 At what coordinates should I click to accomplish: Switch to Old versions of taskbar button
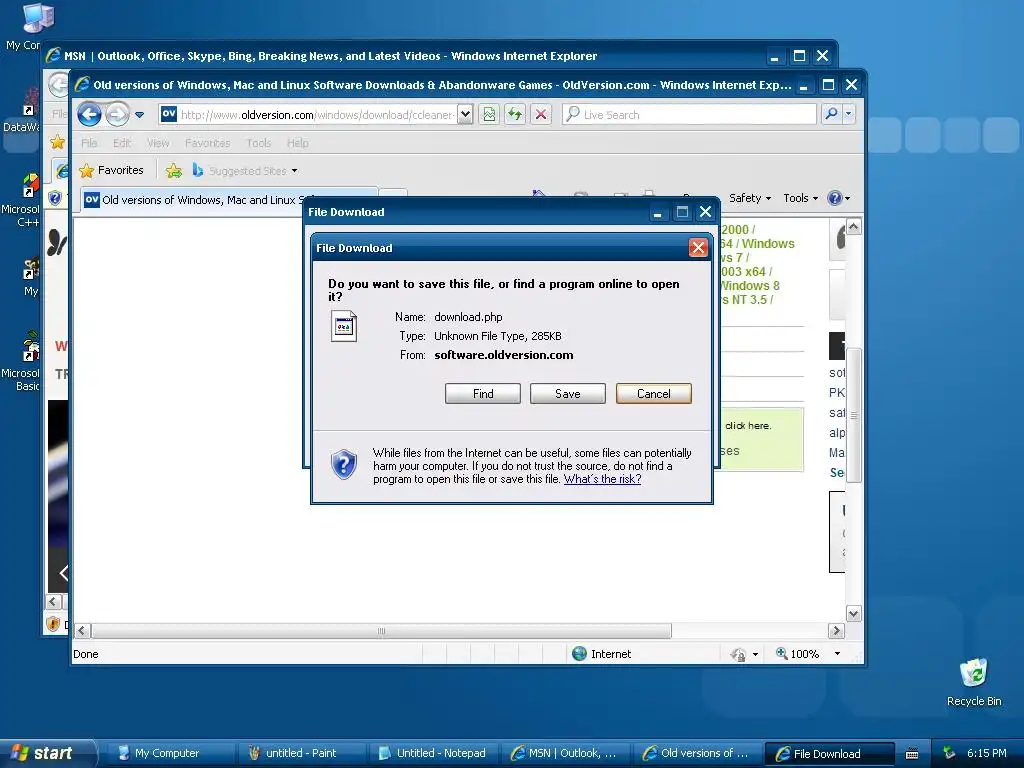click(696, 753)
